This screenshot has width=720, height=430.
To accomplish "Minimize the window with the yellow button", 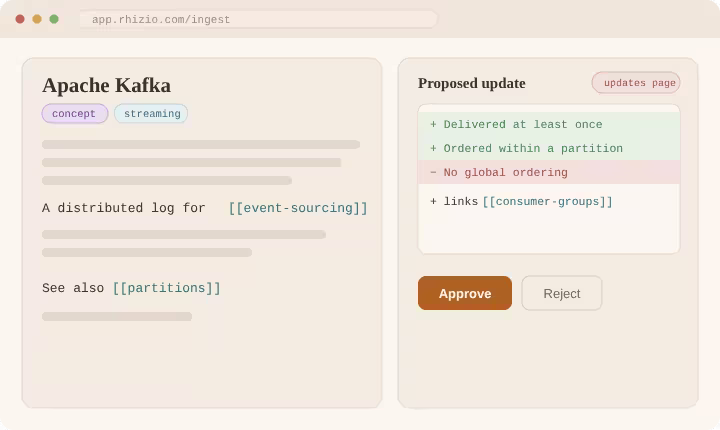I will 37,19.
